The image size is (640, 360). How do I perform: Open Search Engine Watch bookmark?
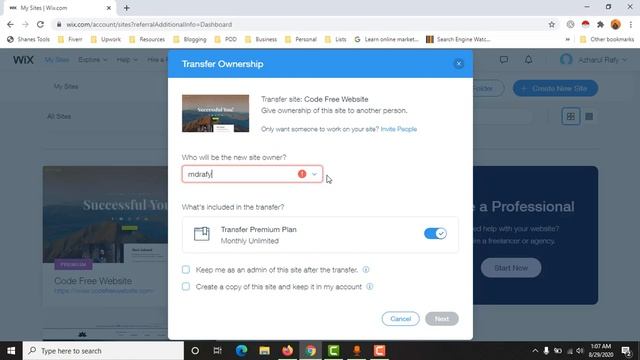(x=458, y=39)
